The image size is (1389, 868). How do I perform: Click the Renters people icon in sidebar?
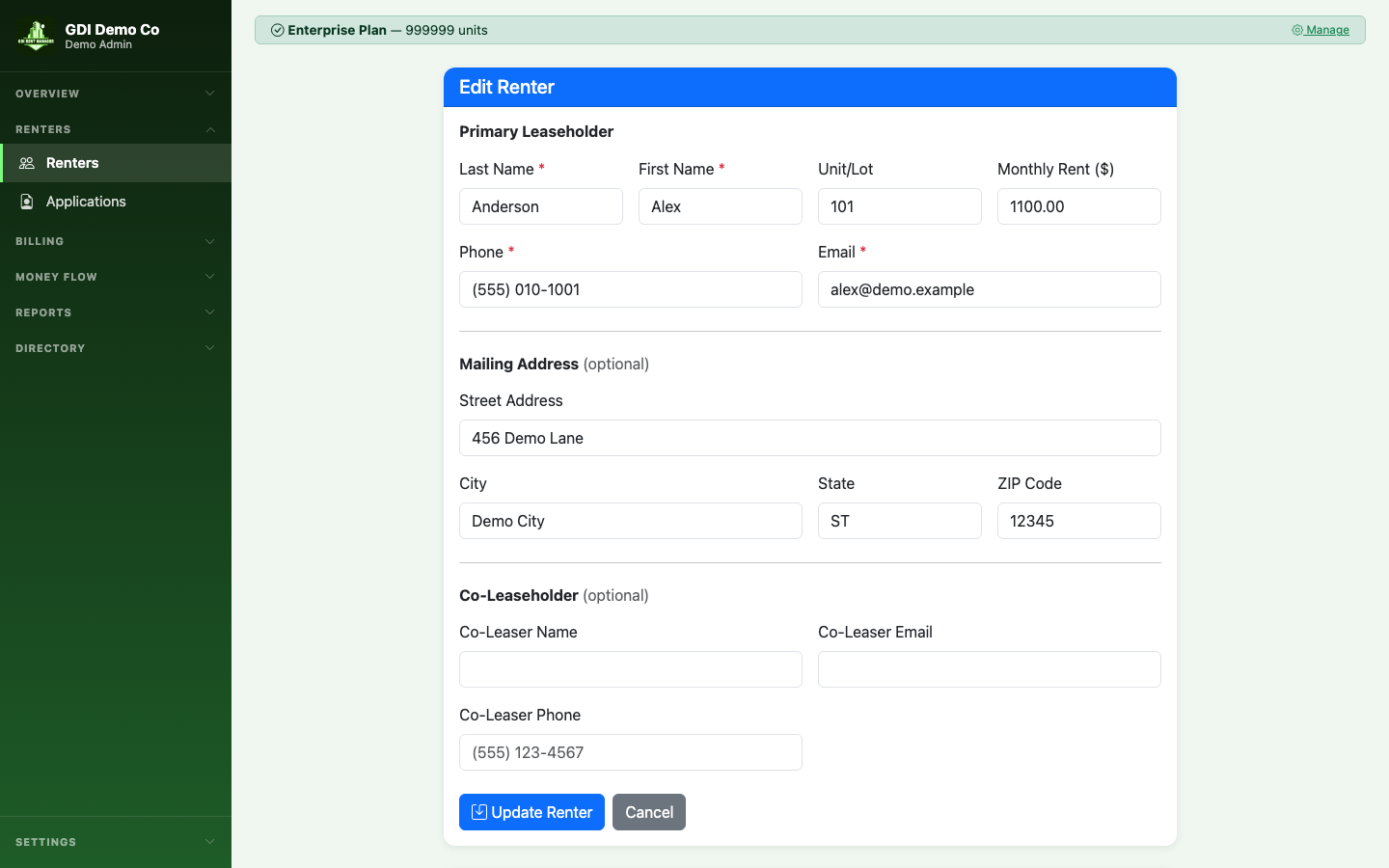tap(27, 163)
